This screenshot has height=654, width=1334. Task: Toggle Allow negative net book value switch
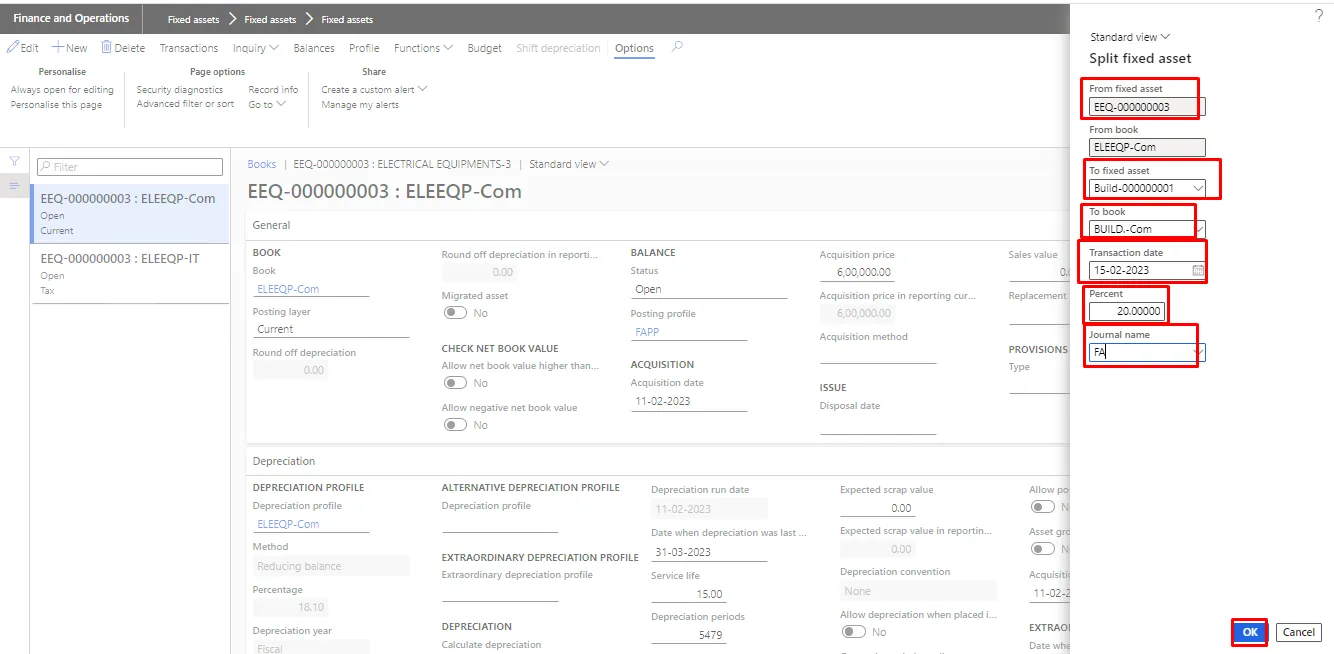tap(456, 425)
